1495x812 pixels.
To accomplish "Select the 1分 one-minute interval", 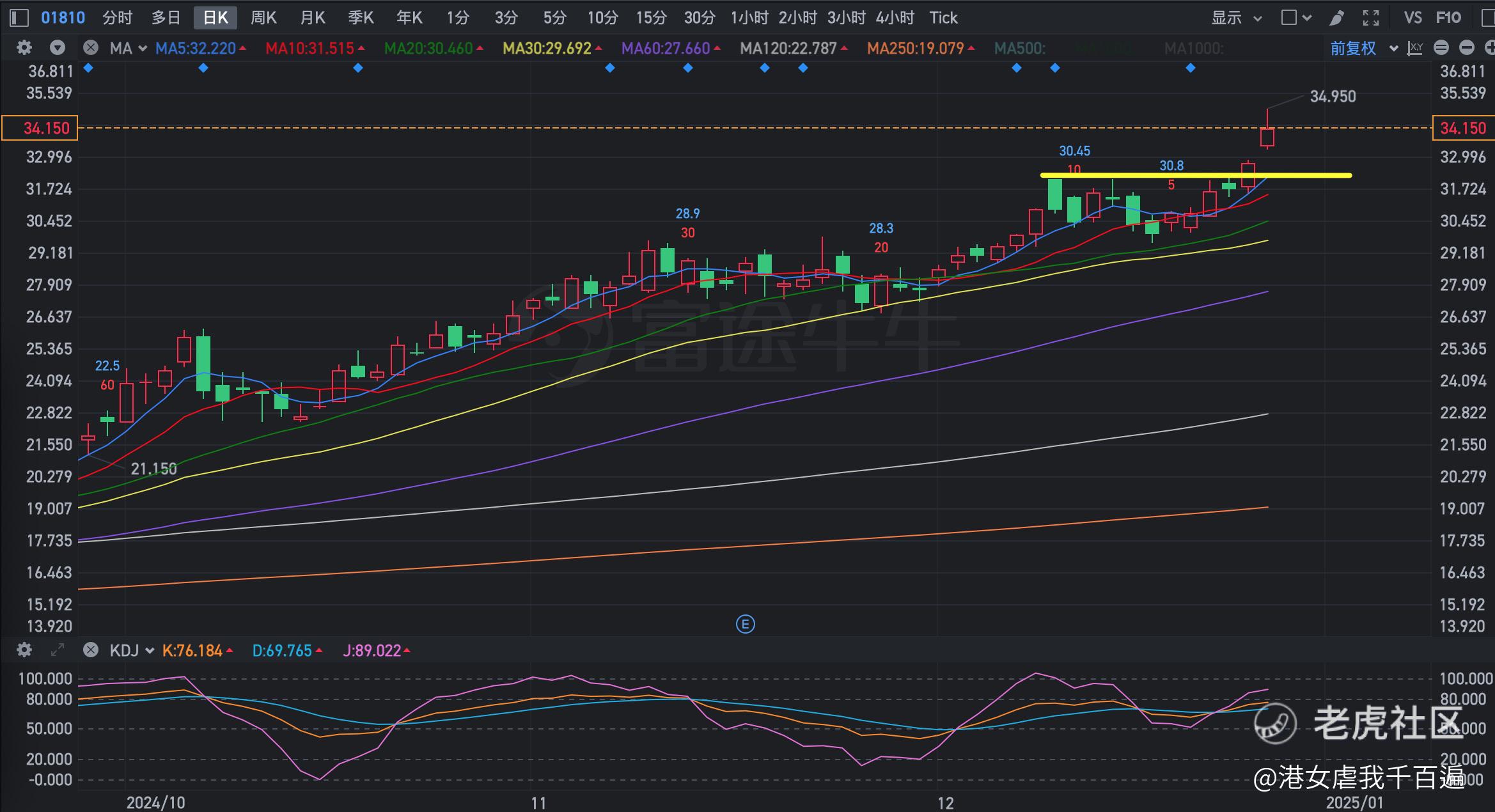I will coord(458,18).
